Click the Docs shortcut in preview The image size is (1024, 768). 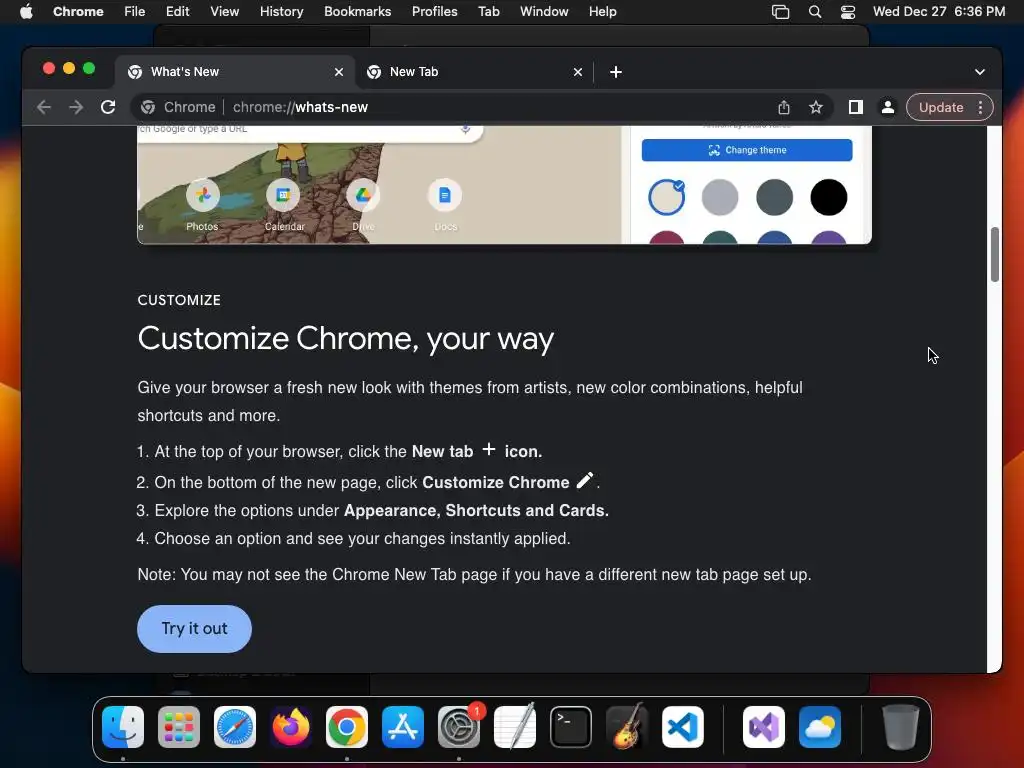[445, 205]
